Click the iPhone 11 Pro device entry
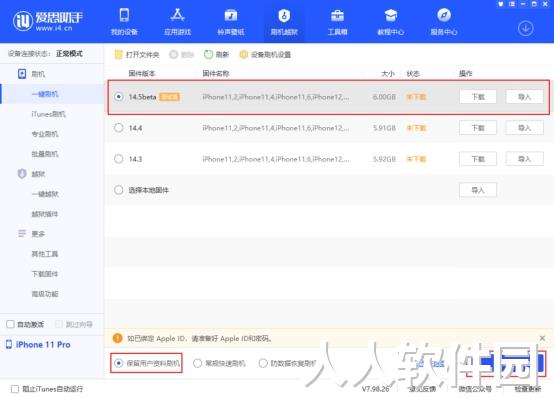This screenshot has width=554, height=398. point(38,345)
